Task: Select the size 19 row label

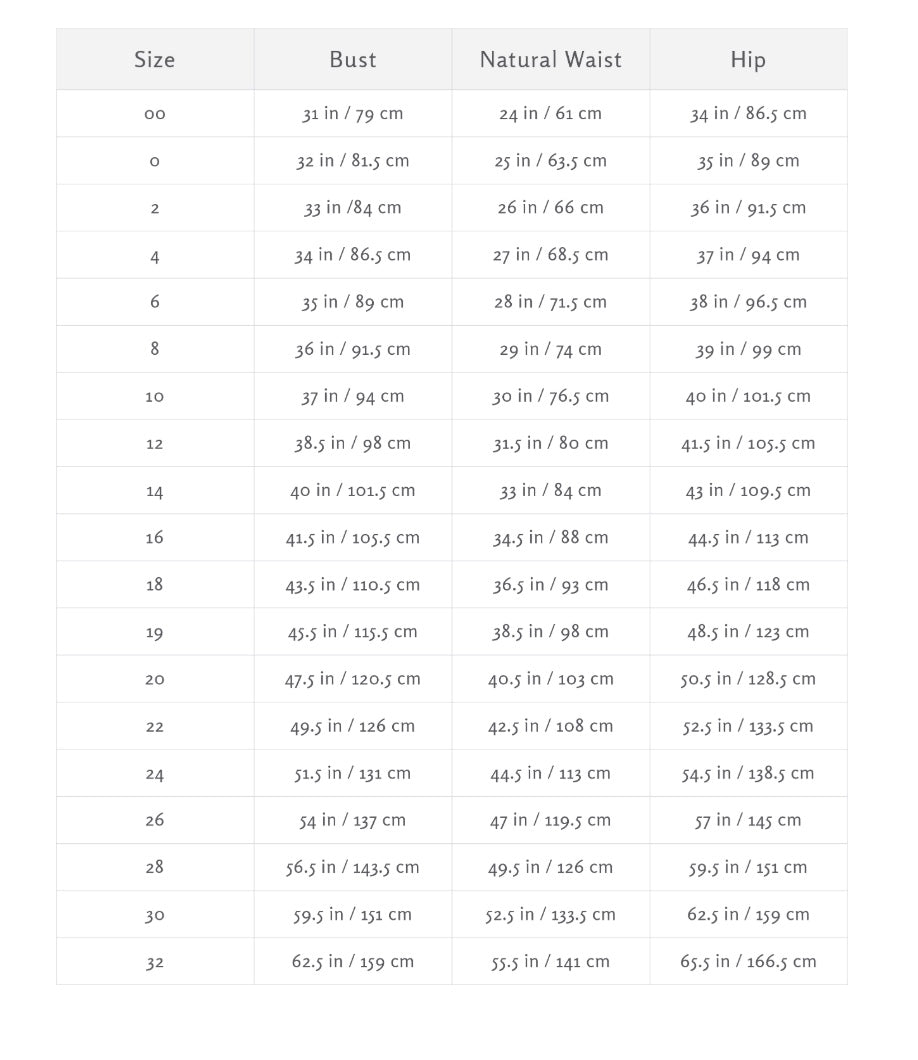Action: tap(155, 632)
